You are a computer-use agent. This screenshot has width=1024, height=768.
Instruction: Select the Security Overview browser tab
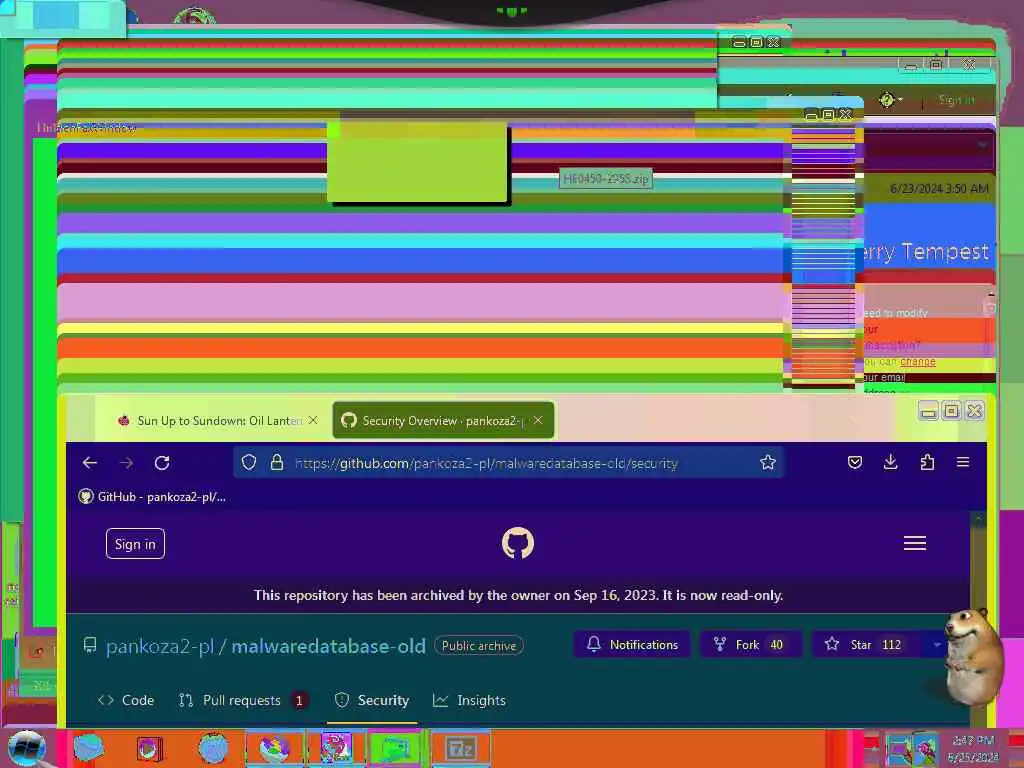443,421
